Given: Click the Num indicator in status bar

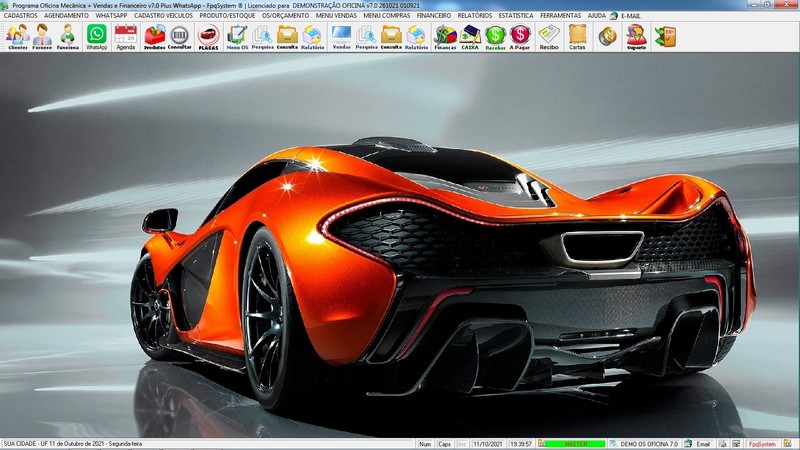Looking at the screenshot, I should pyautogui.click(x=425, y=444).
